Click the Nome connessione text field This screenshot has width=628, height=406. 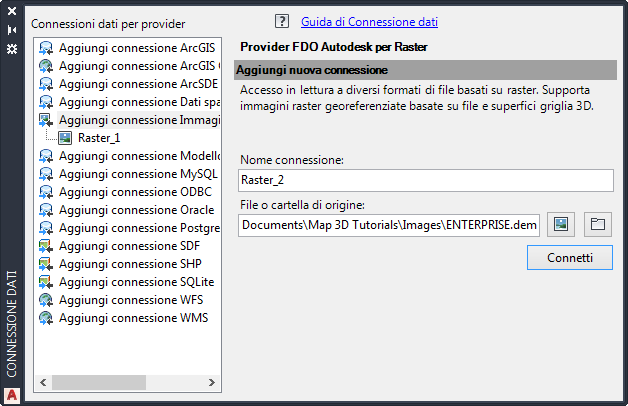click(x=426, y=180)
